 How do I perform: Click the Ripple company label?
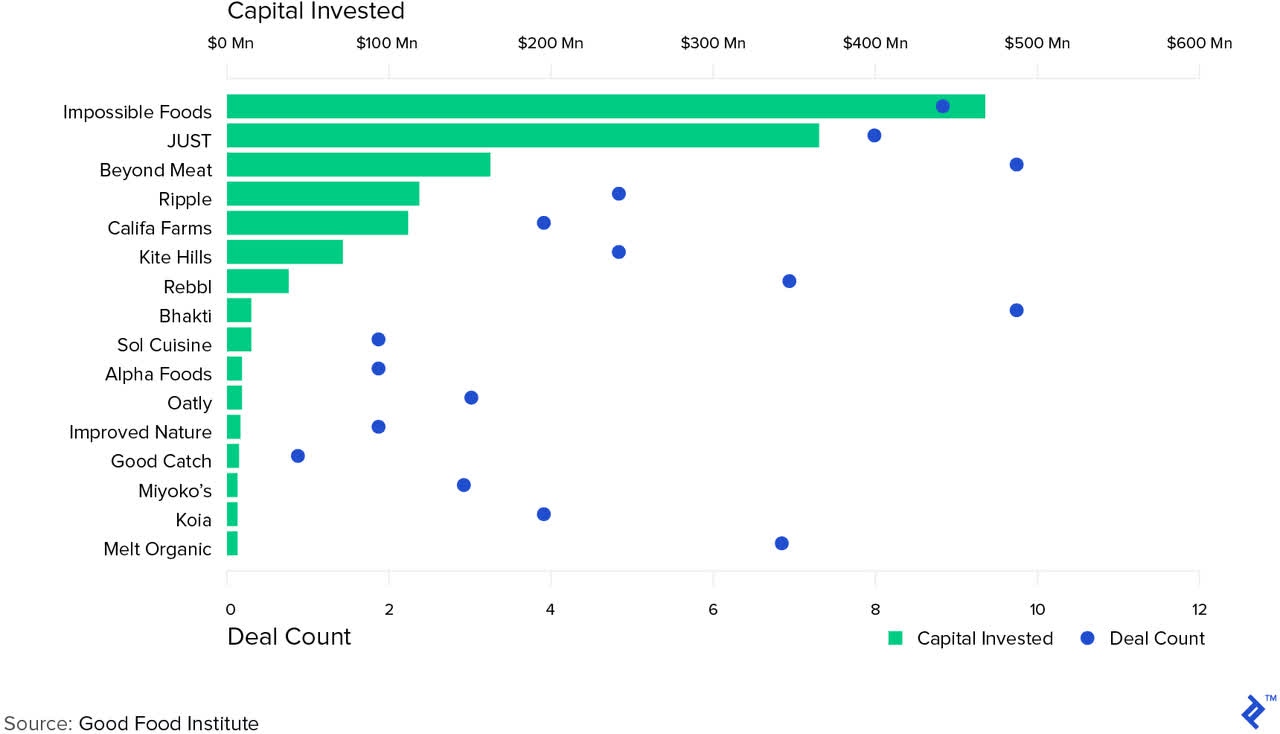[185, 199]
